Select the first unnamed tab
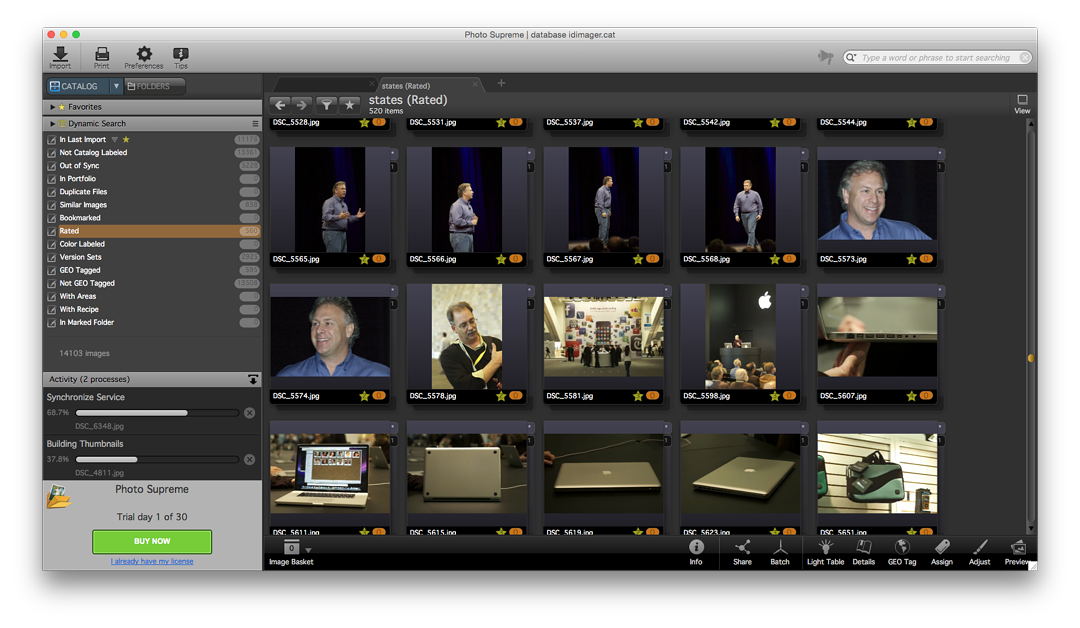Viewport: 1080px width, 628px height. [x=324, y=85]
